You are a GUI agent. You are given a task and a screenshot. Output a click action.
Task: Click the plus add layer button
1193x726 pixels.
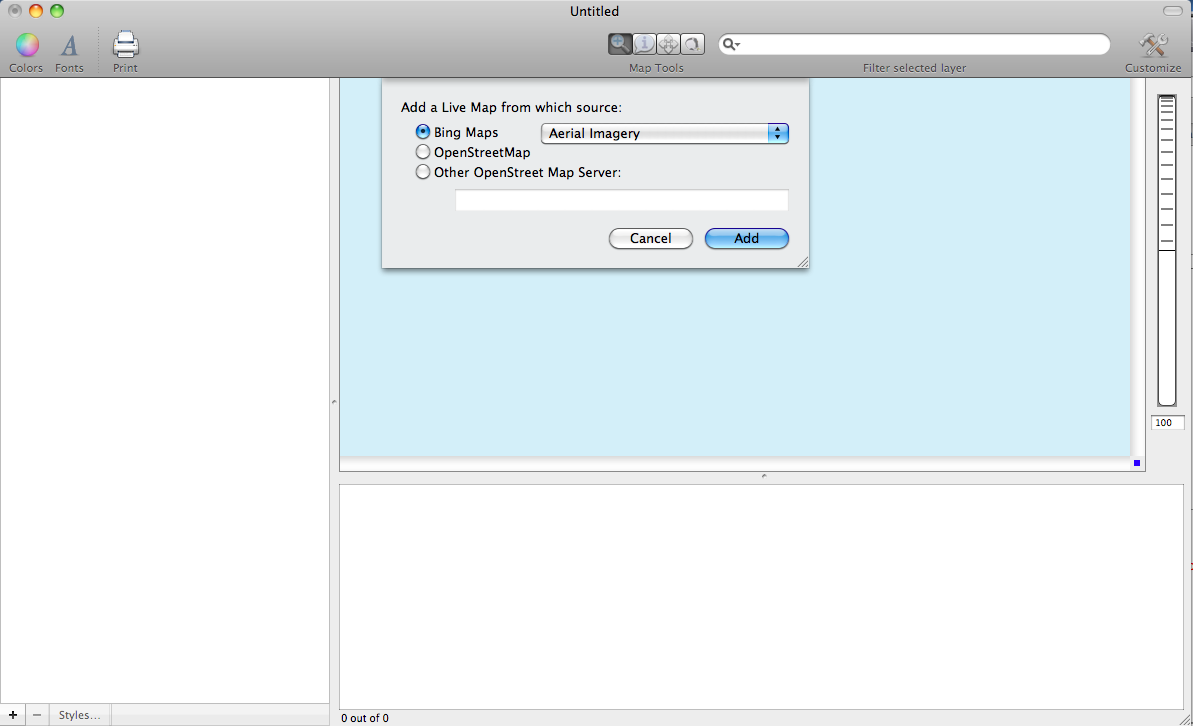(x=12, y=715)
